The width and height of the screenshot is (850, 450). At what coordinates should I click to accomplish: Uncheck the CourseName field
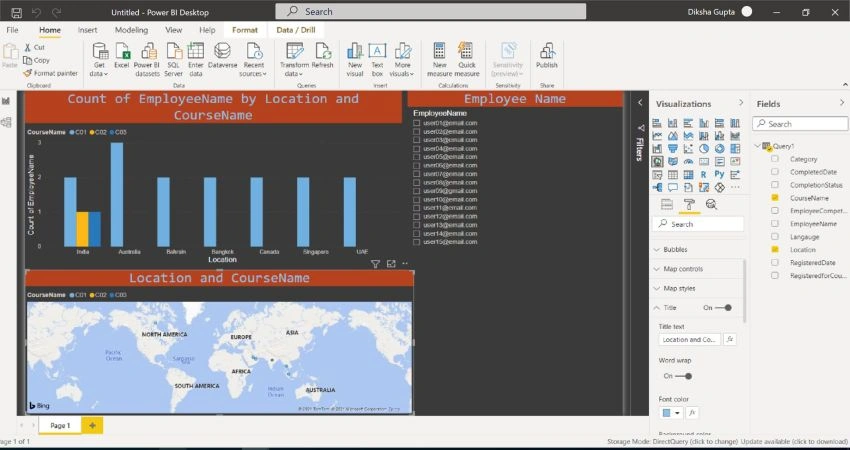tap(775, 198)
